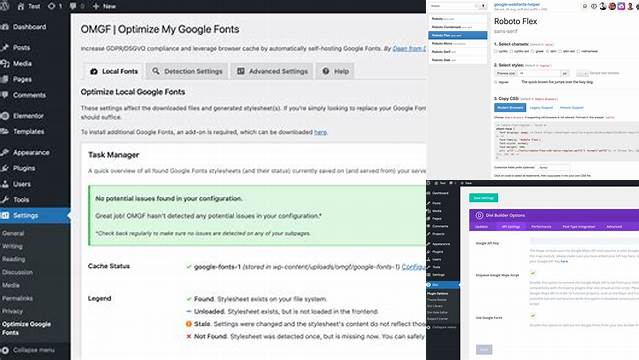Open the font filter dropdown arrow
This screenshot has width=639, height=360.
483,6
